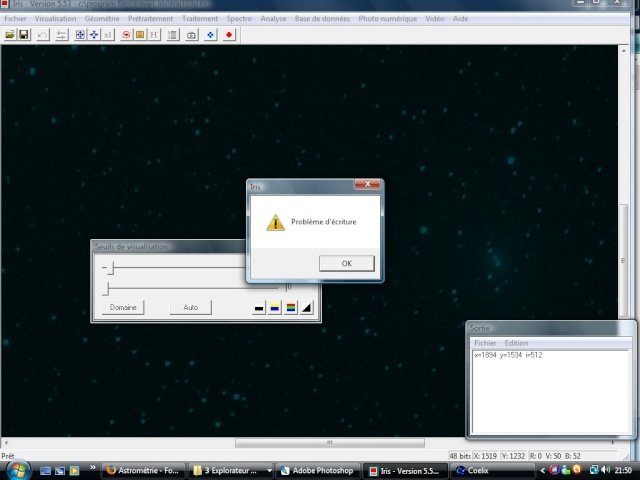The height and width of the screenshot is (480, 640).
Task: Click the zoom-in toolbar icon with boxed arrows
Action: coord(80,35)
